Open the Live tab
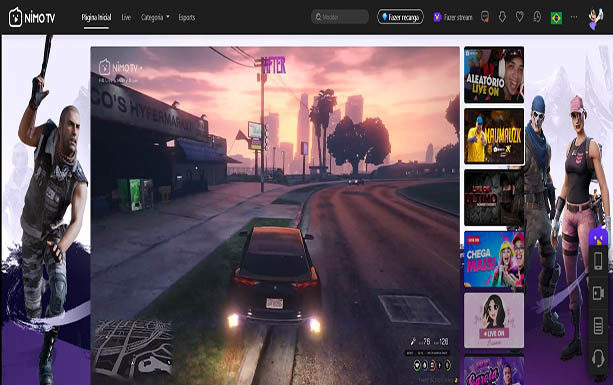This screenshot has width=613, height=385. pyautogui.click(x=126, y=17)
